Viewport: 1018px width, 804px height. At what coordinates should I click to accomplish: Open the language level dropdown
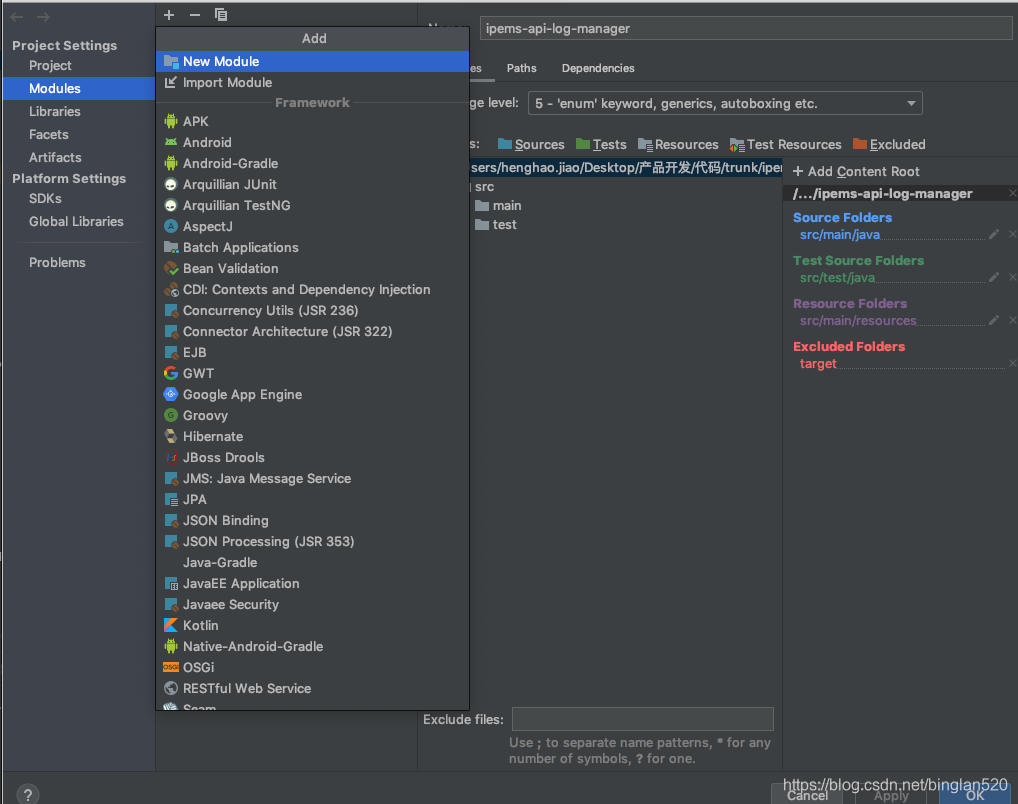725,103
